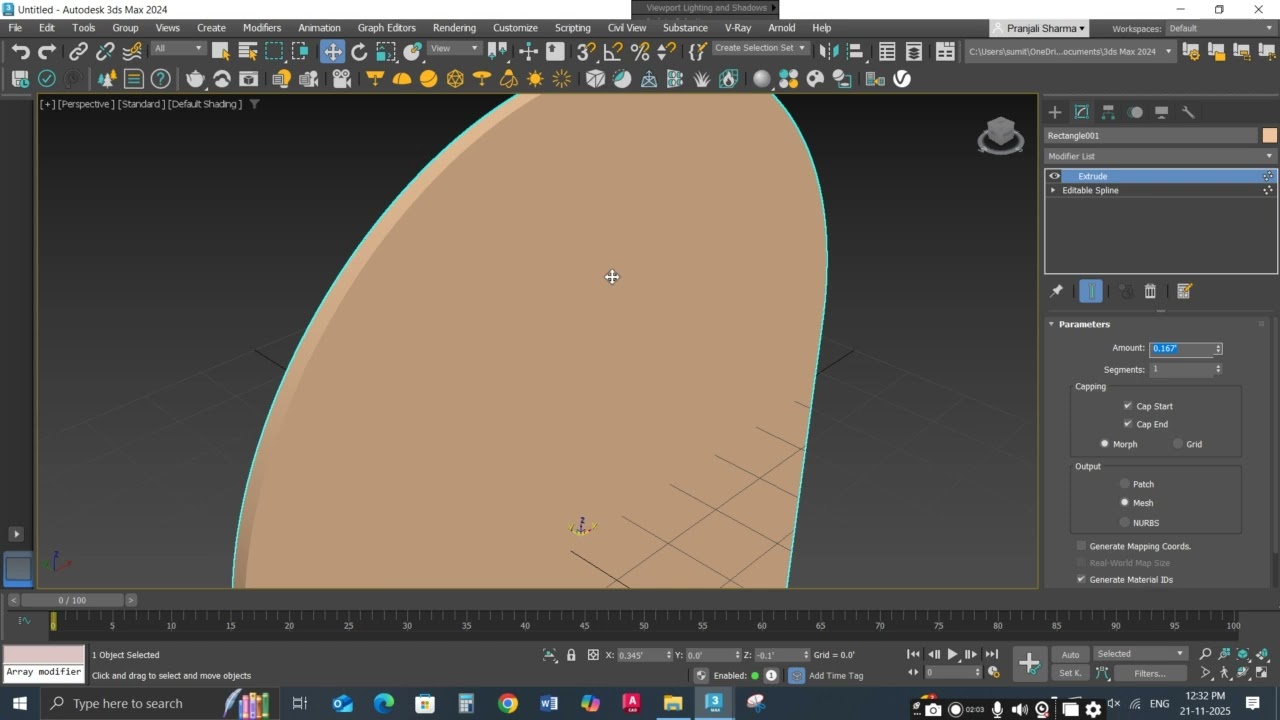Open the Layer Explorer icon
This screenshot has width=1280, height=720.
pyautogui.click(x=914, y=51)
